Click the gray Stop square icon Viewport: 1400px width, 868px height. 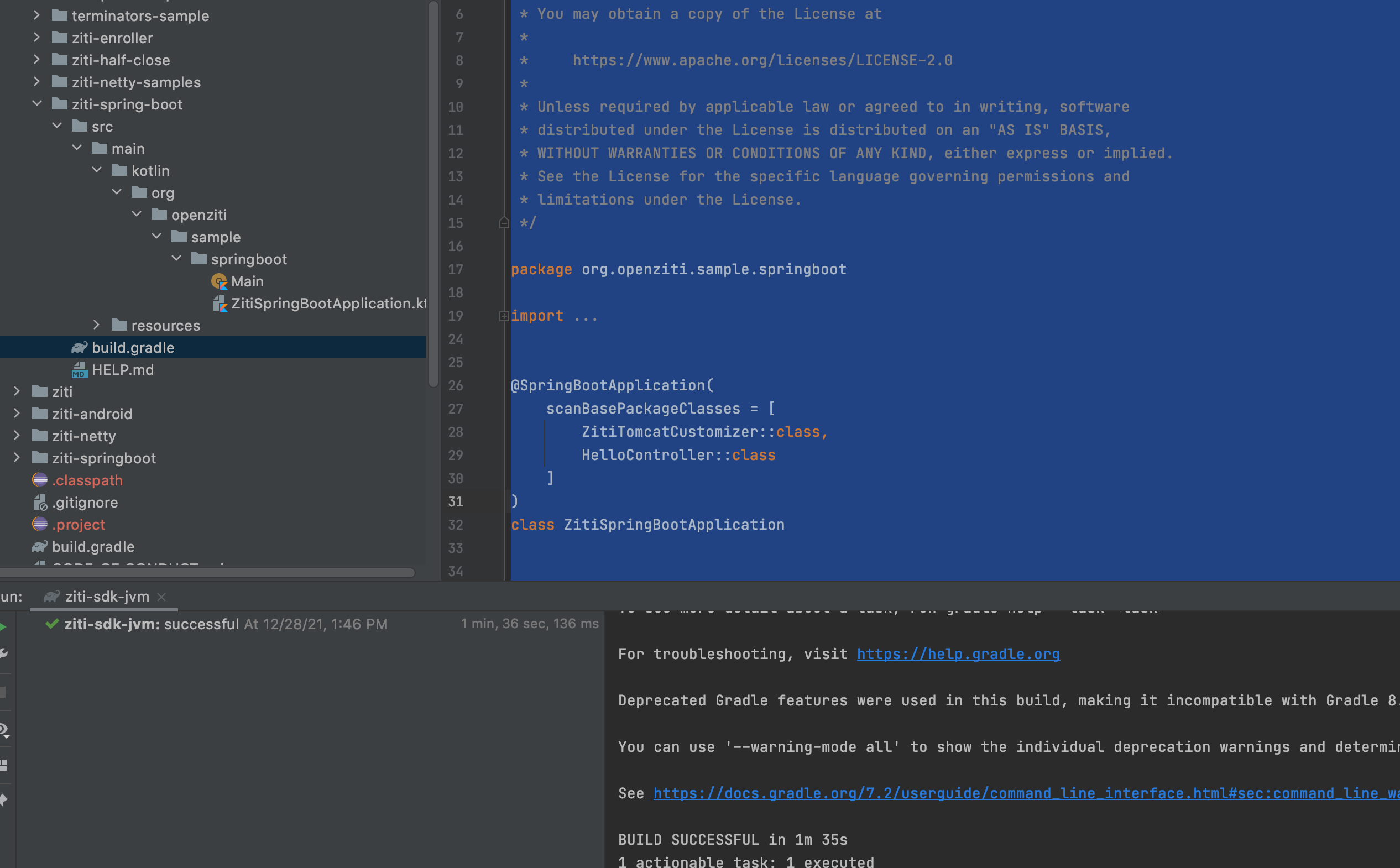point(3,692)
